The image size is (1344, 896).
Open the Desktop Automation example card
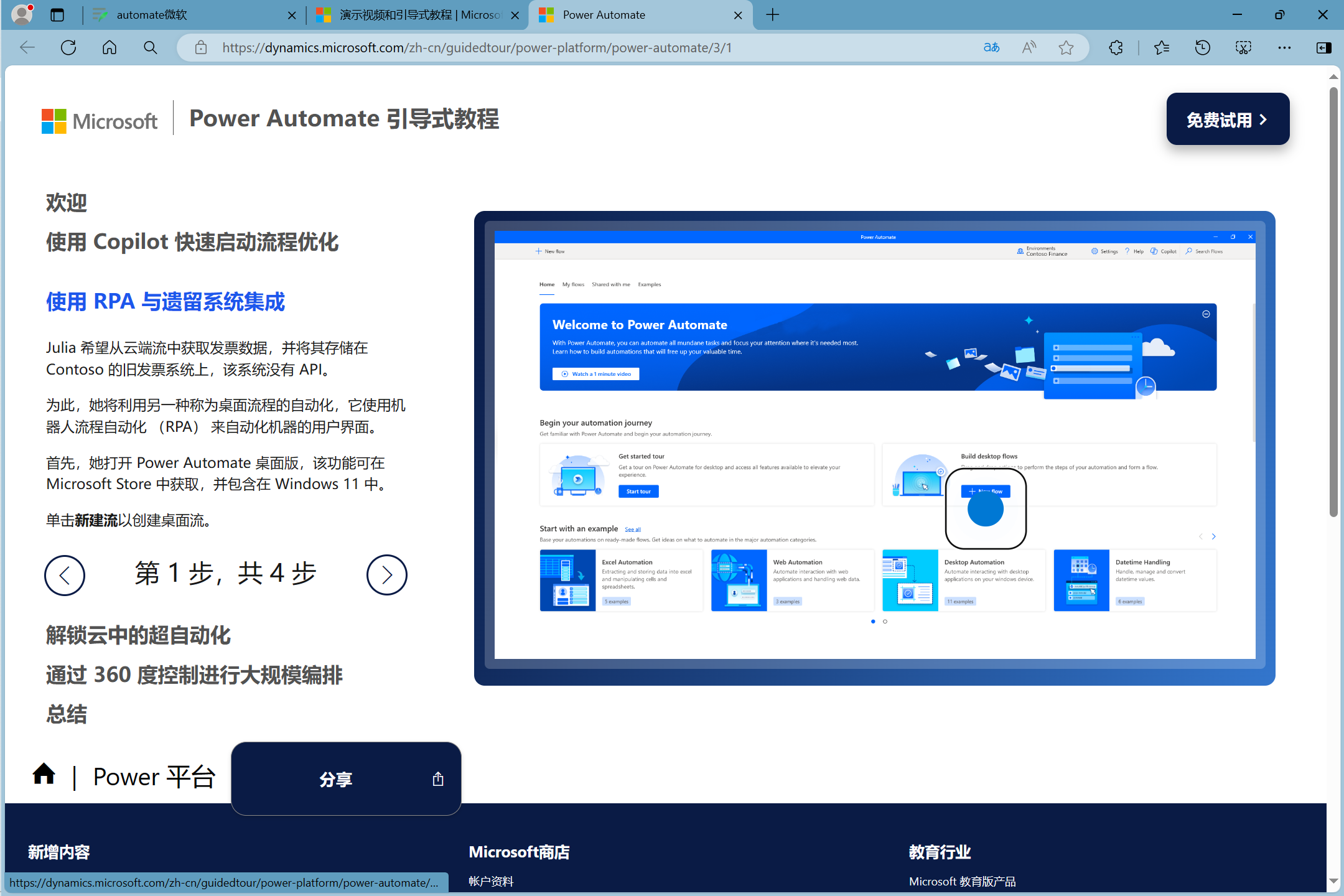coord(963,580)
